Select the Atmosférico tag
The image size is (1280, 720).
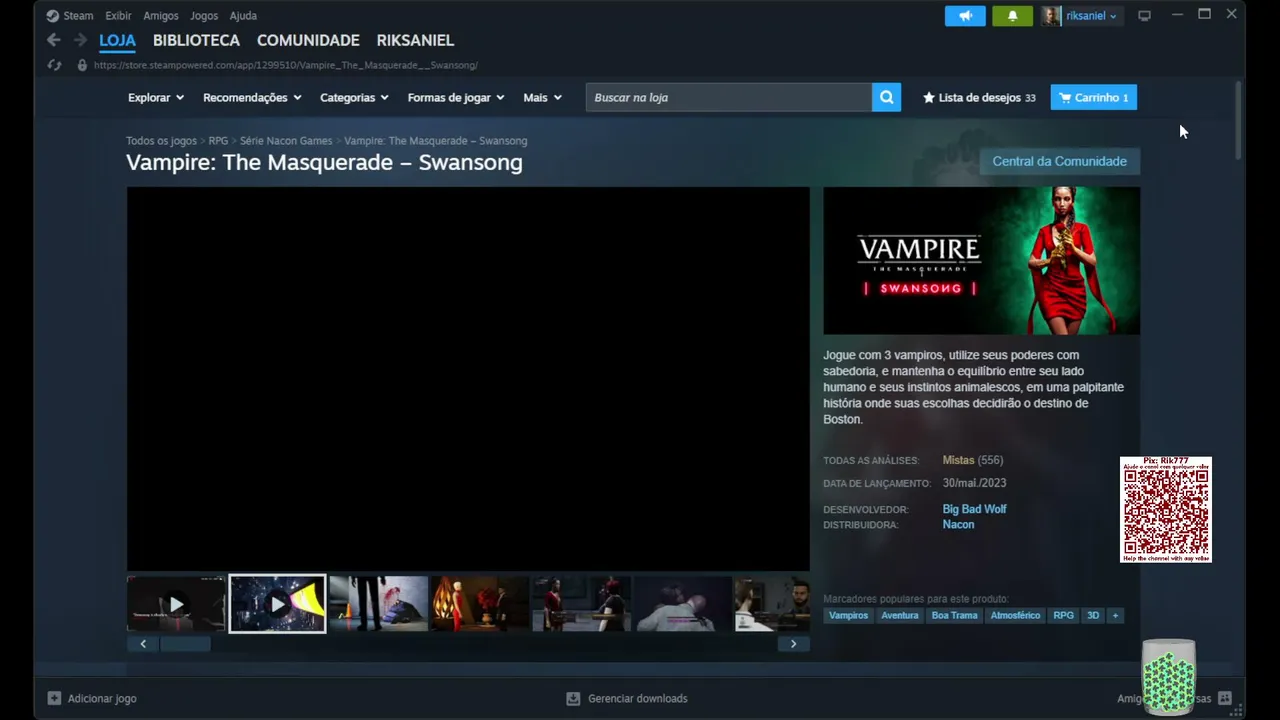pyautogui.click(x=1015, y=615)
